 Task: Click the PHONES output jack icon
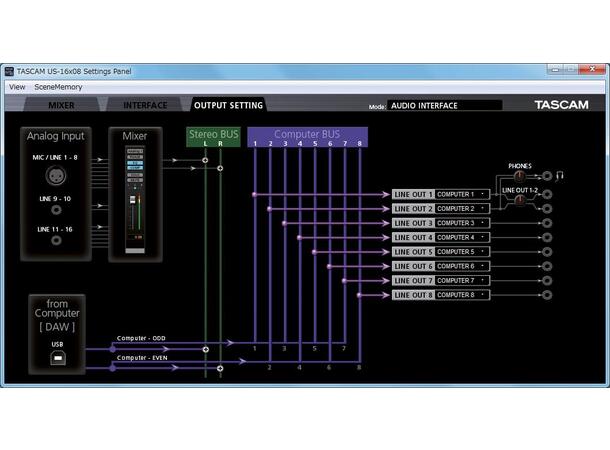(x=547, y=176)
